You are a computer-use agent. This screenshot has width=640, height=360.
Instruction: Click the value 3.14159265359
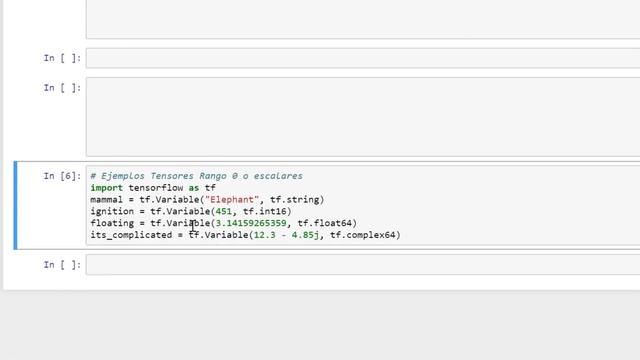coord(251,223)
